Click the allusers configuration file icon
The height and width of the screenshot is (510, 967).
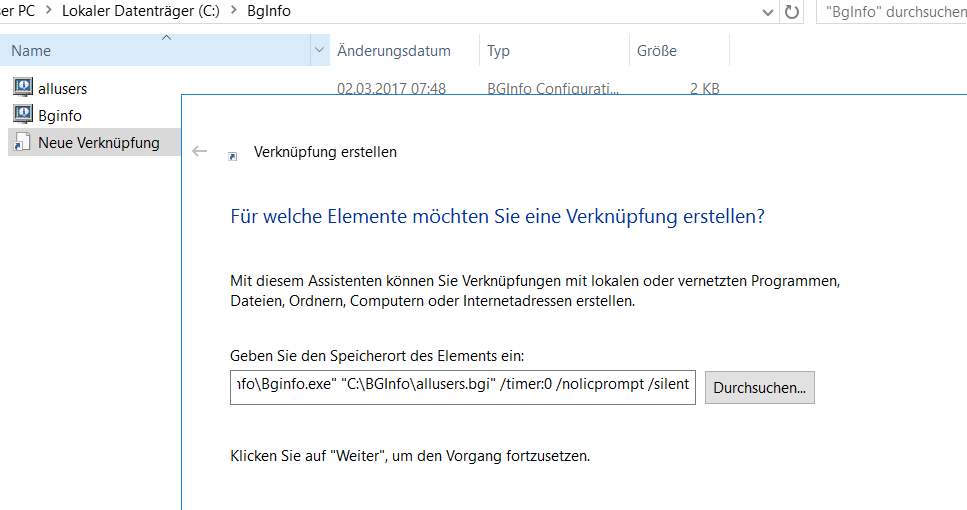[x=23, y=88]
